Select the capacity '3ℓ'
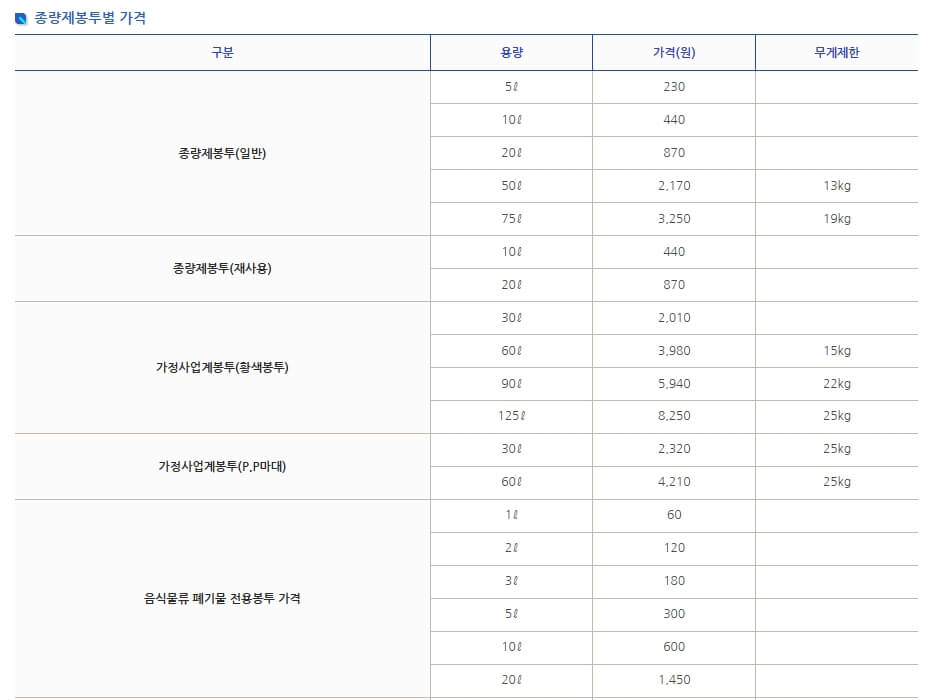The image size is (940, 700). tap(511, 581)
